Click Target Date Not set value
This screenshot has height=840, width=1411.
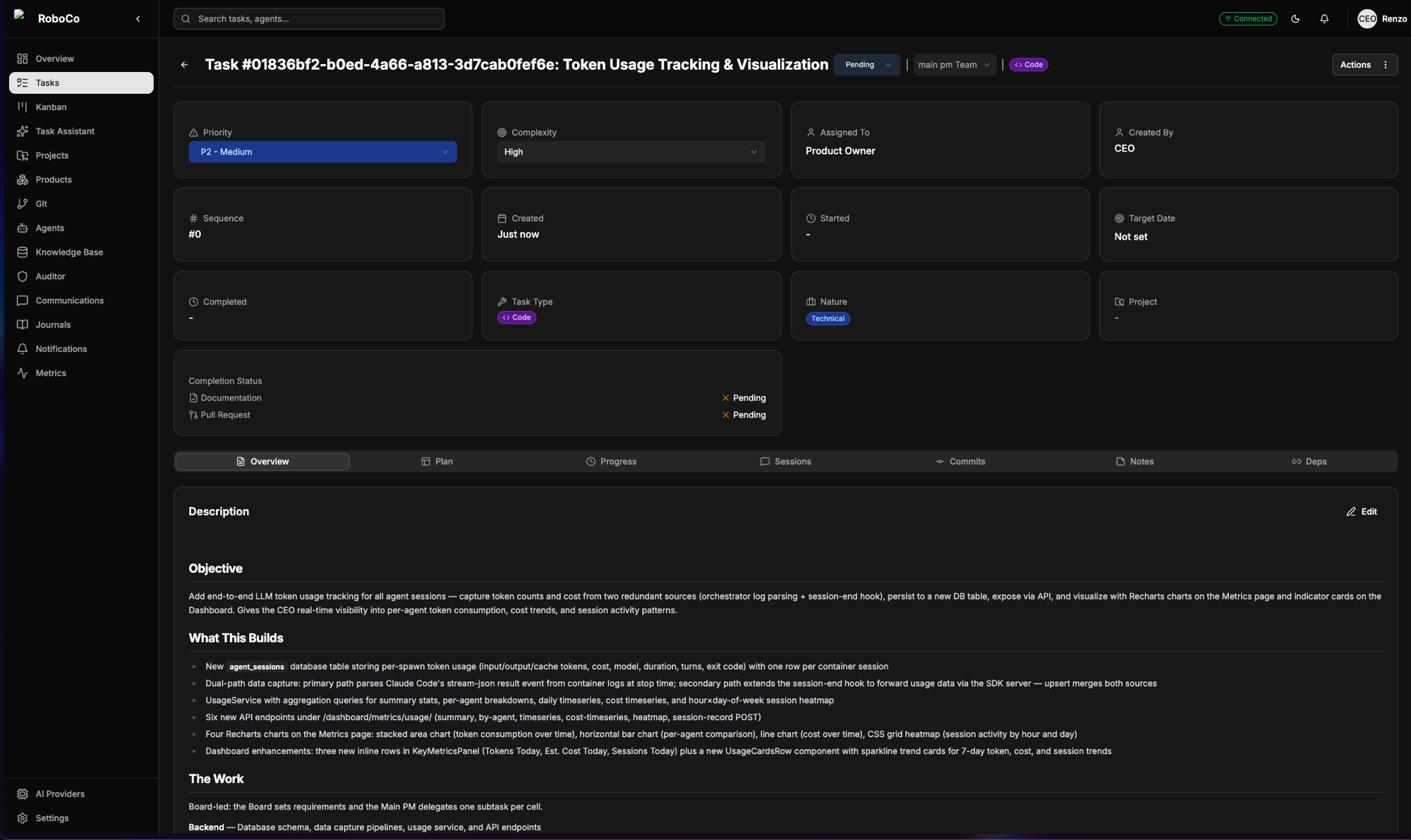[x=1130, y=237]
